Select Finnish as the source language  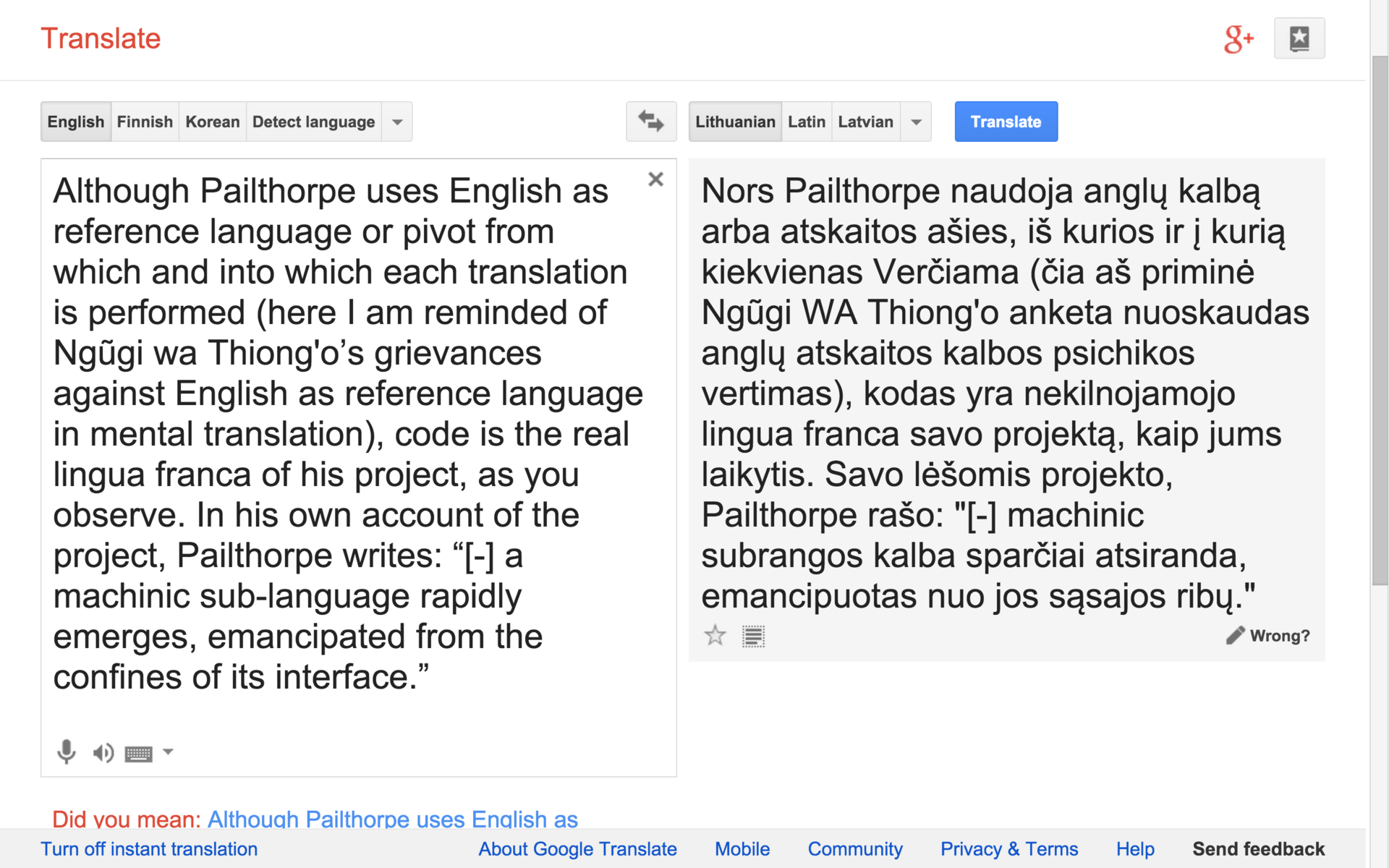click(145, 122)
